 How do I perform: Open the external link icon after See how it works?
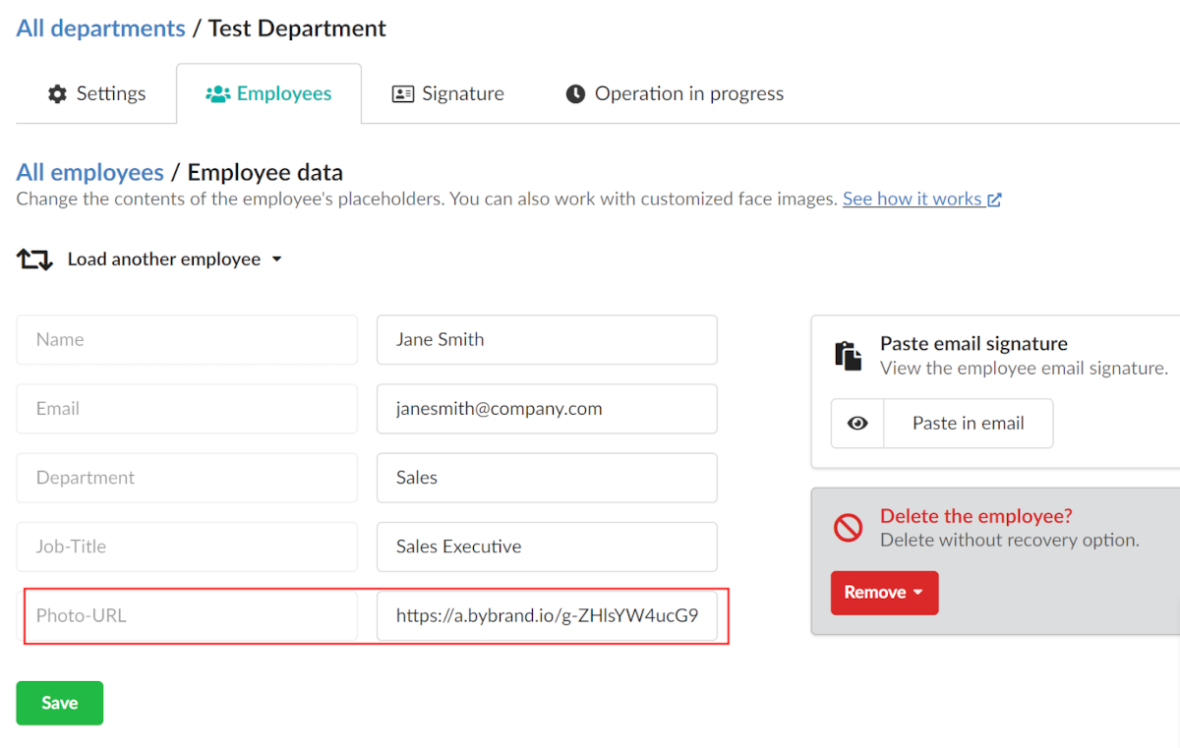[993, 198]
